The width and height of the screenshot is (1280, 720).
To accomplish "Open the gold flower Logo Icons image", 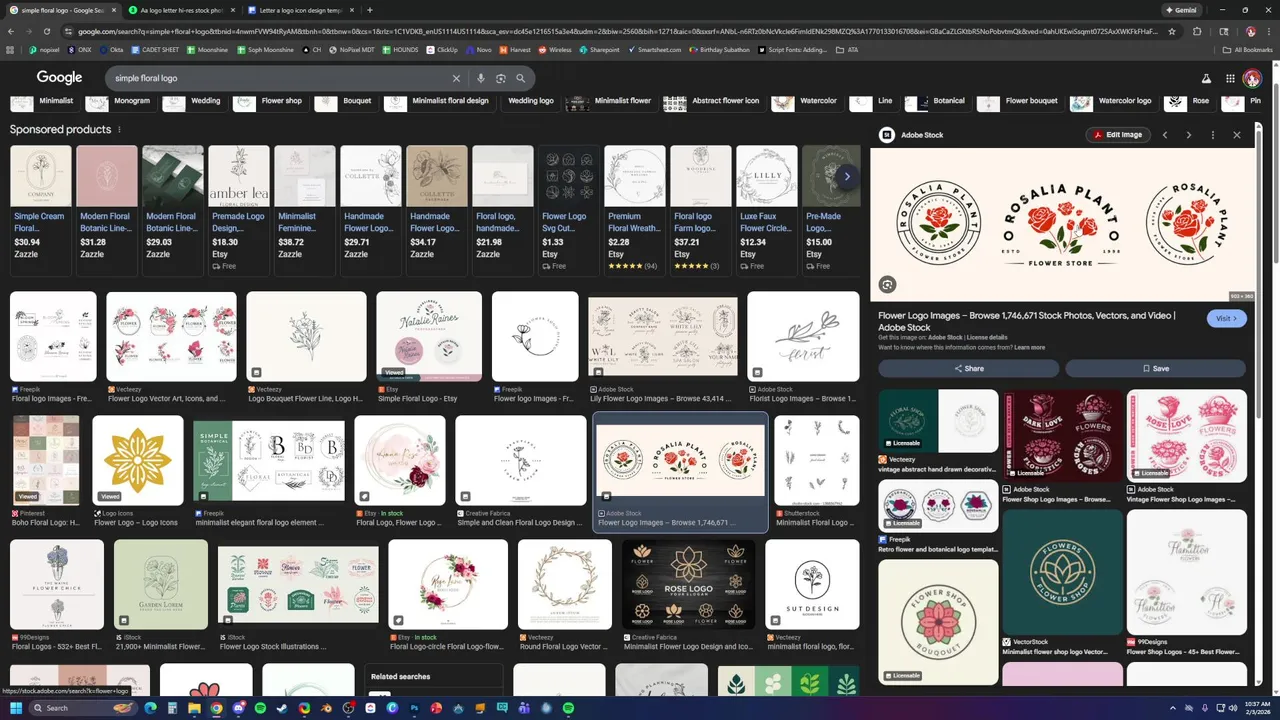I will tap(138, 461).
